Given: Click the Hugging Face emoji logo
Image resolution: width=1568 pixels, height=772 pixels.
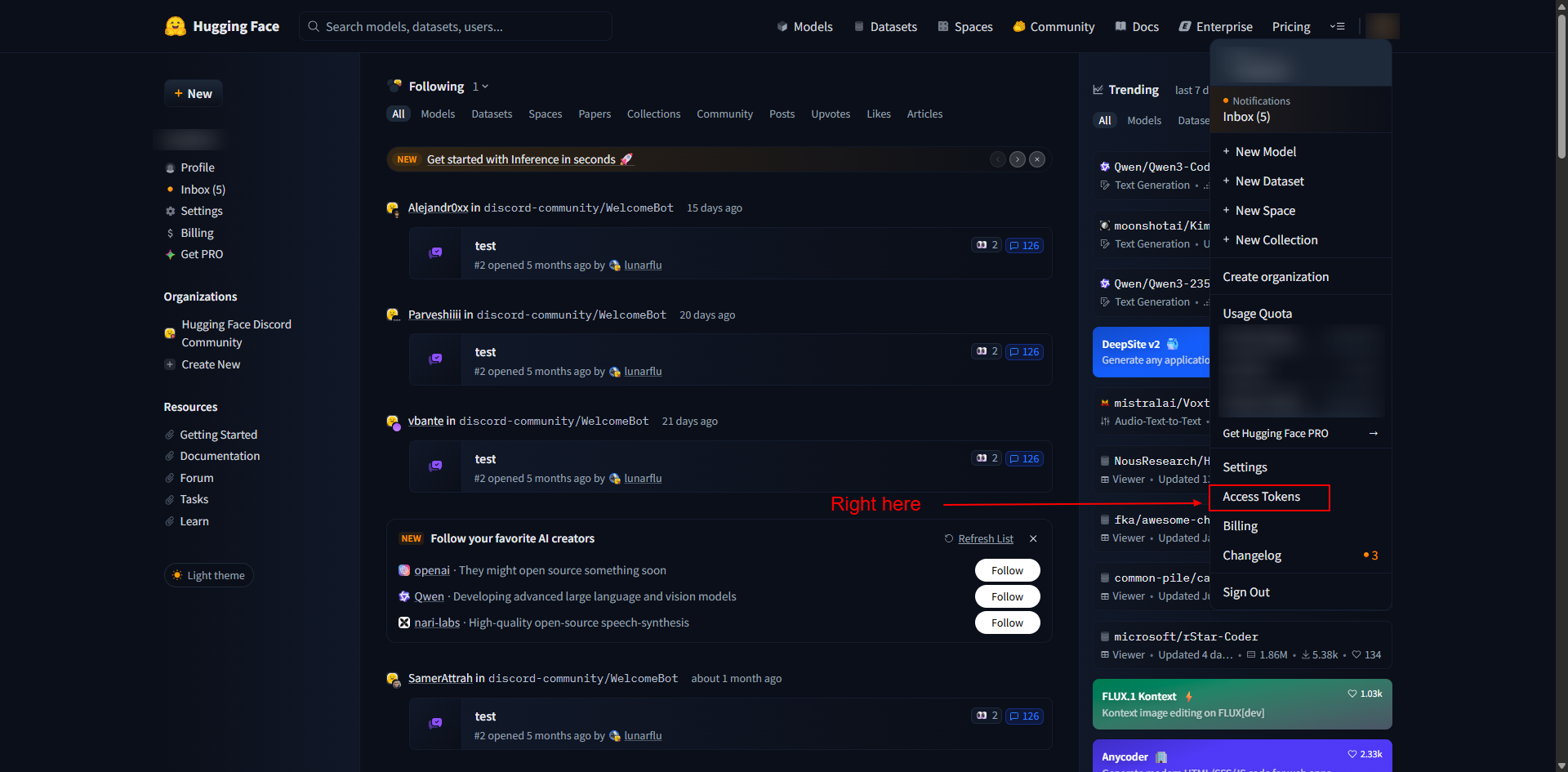Looking at the screenshot, I should 176,26.
